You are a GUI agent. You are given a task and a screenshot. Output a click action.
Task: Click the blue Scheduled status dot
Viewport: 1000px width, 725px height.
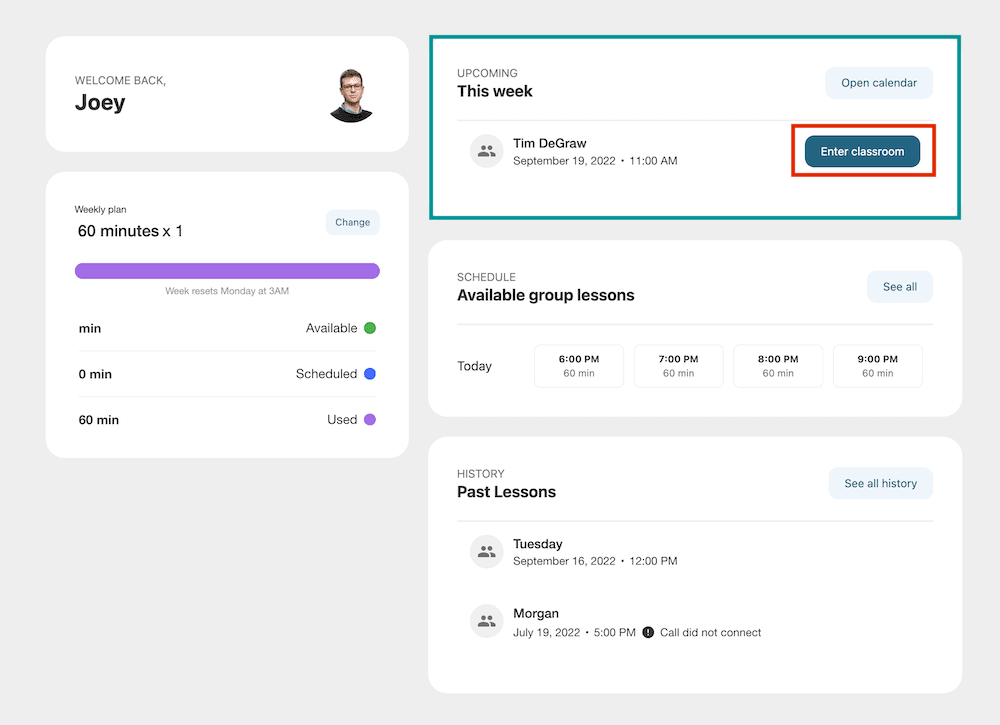(x=370, y=374)
